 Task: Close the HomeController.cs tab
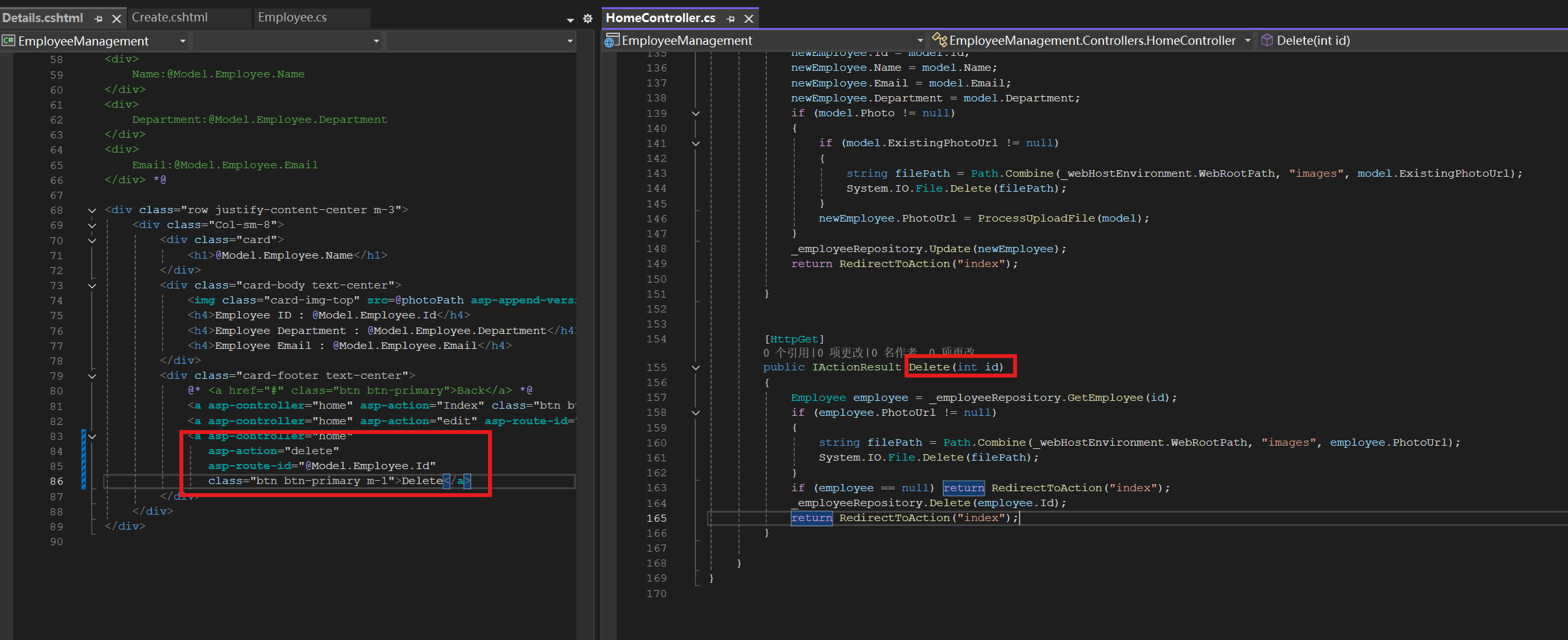coord(749,19)
